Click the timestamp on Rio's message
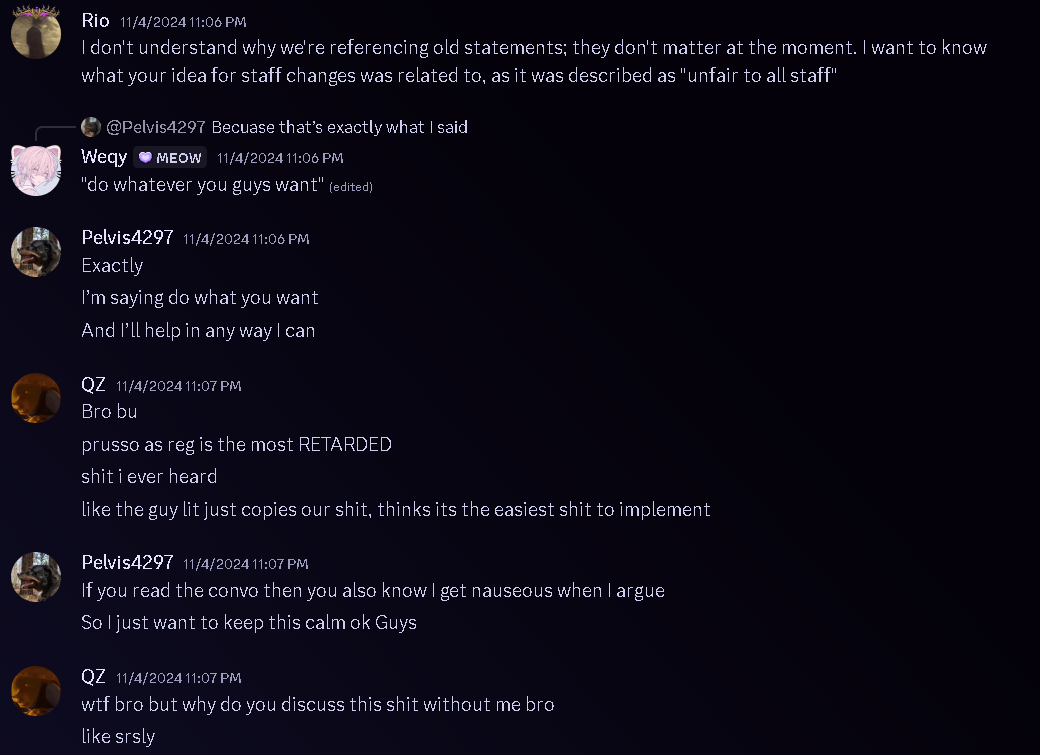1040x755 pixels. tap(182, 22)
